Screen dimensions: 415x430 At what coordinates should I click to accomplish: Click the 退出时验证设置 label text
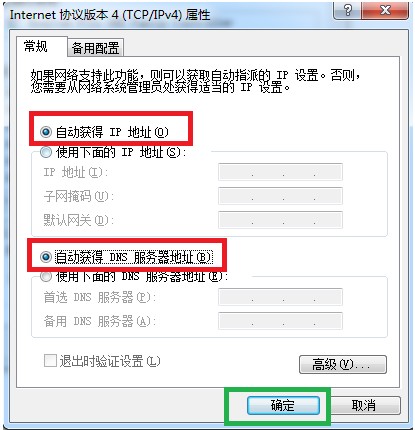point(110,361)
